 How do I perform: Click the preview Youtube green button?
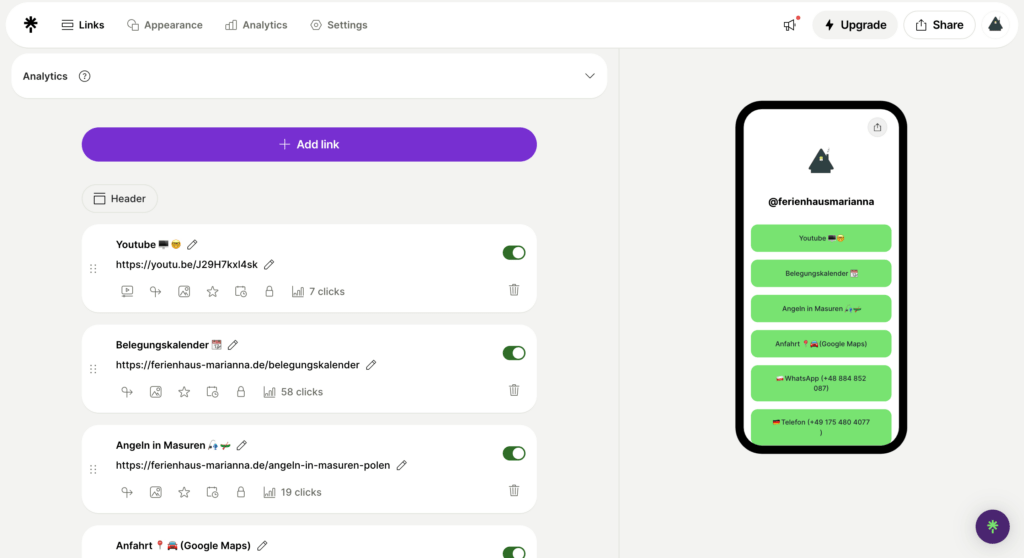click(x=821, y=238)
